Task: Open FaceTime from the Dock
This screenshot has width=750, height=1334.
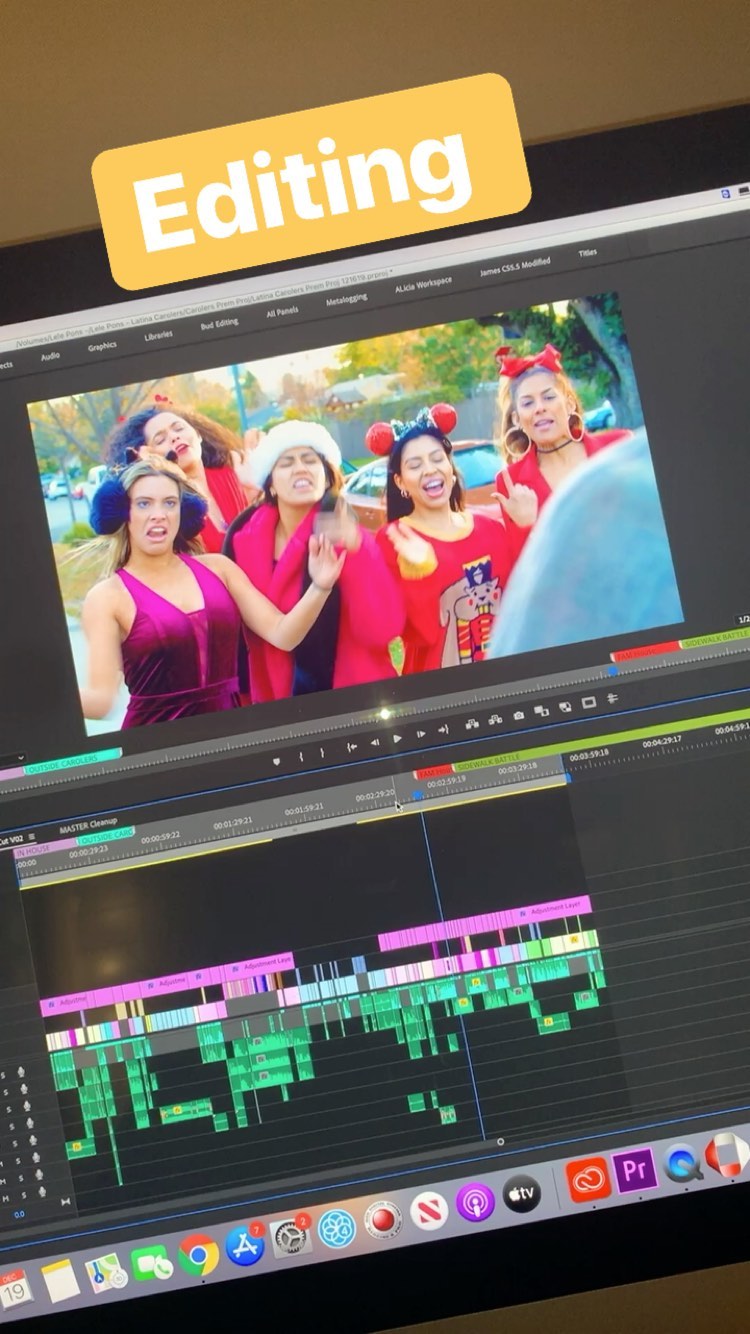Action: (152, 1264)
